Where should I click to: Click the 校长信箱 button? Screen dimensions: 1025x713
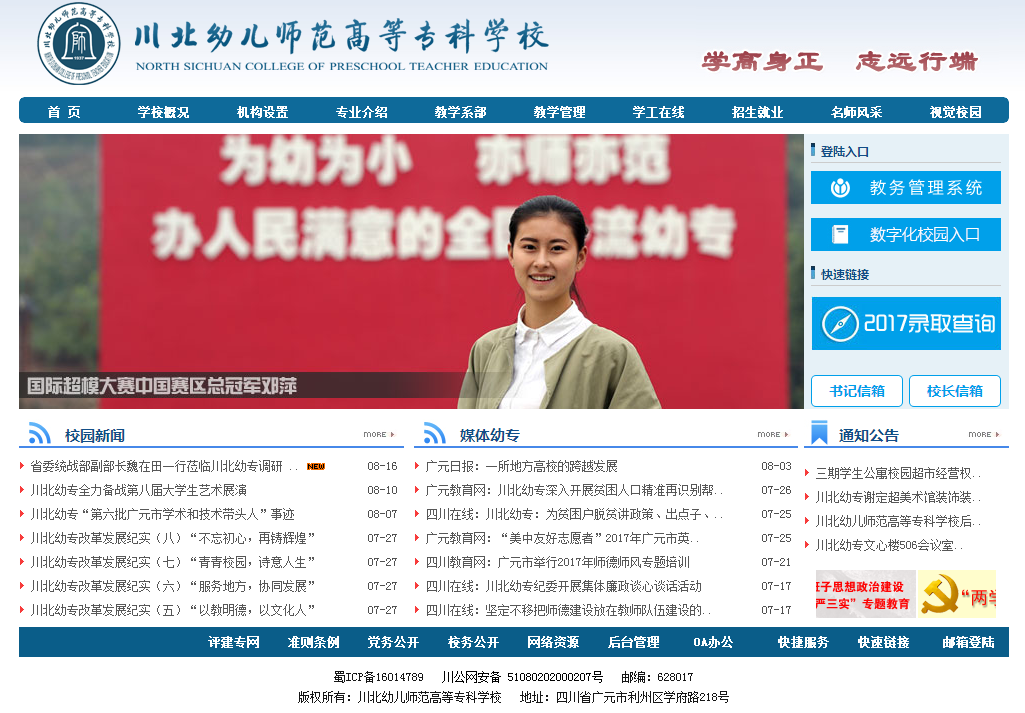954,391
